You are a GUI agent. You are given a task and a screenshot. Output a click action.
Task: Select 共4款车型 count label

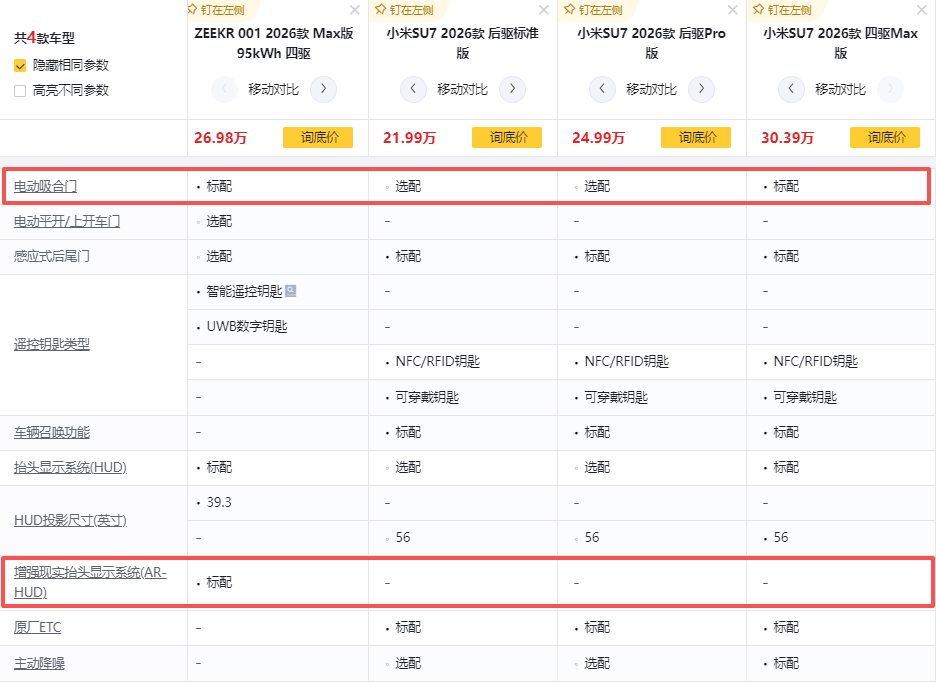(x=45, y=38)
